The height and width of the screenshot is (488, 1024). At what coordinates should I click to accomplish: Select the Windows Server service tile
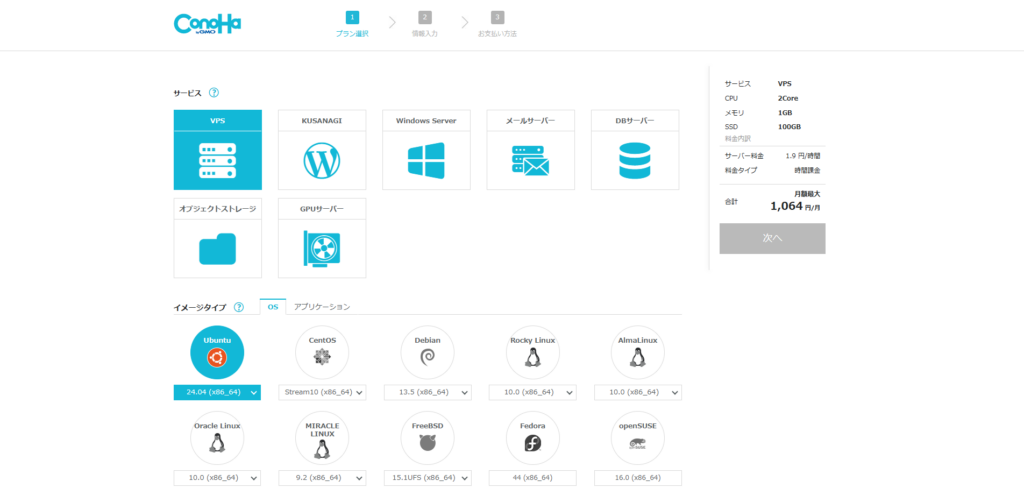[x=426, y=150]
